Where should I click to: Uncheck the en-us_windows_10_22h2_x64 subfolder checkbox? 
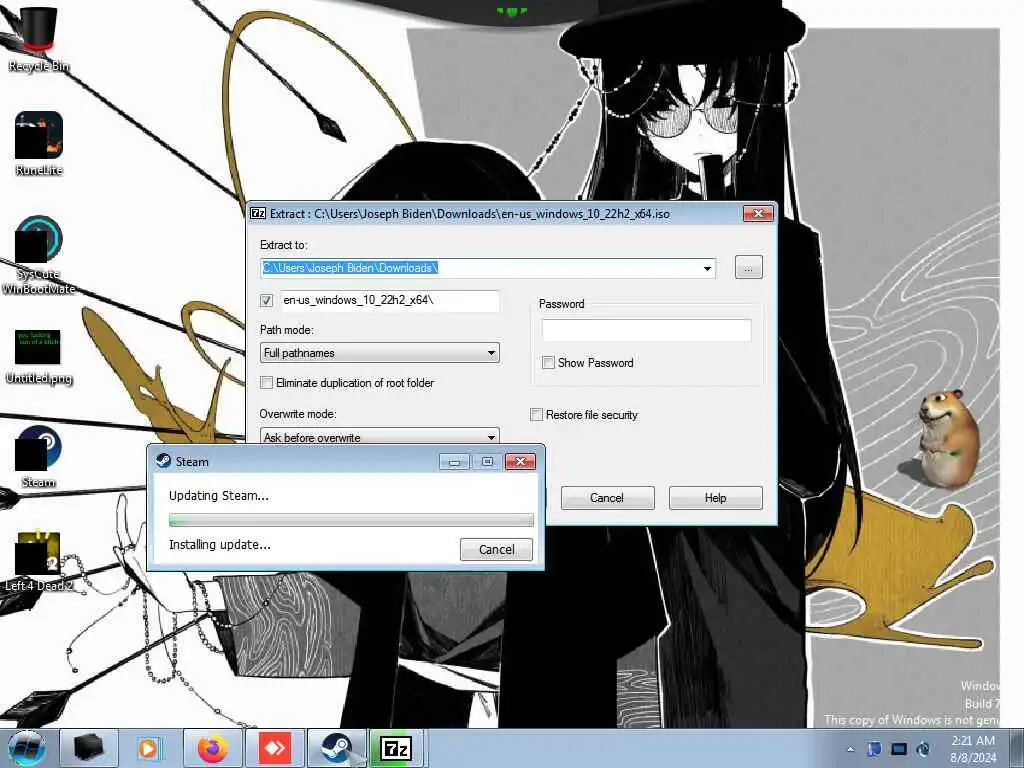266,300
